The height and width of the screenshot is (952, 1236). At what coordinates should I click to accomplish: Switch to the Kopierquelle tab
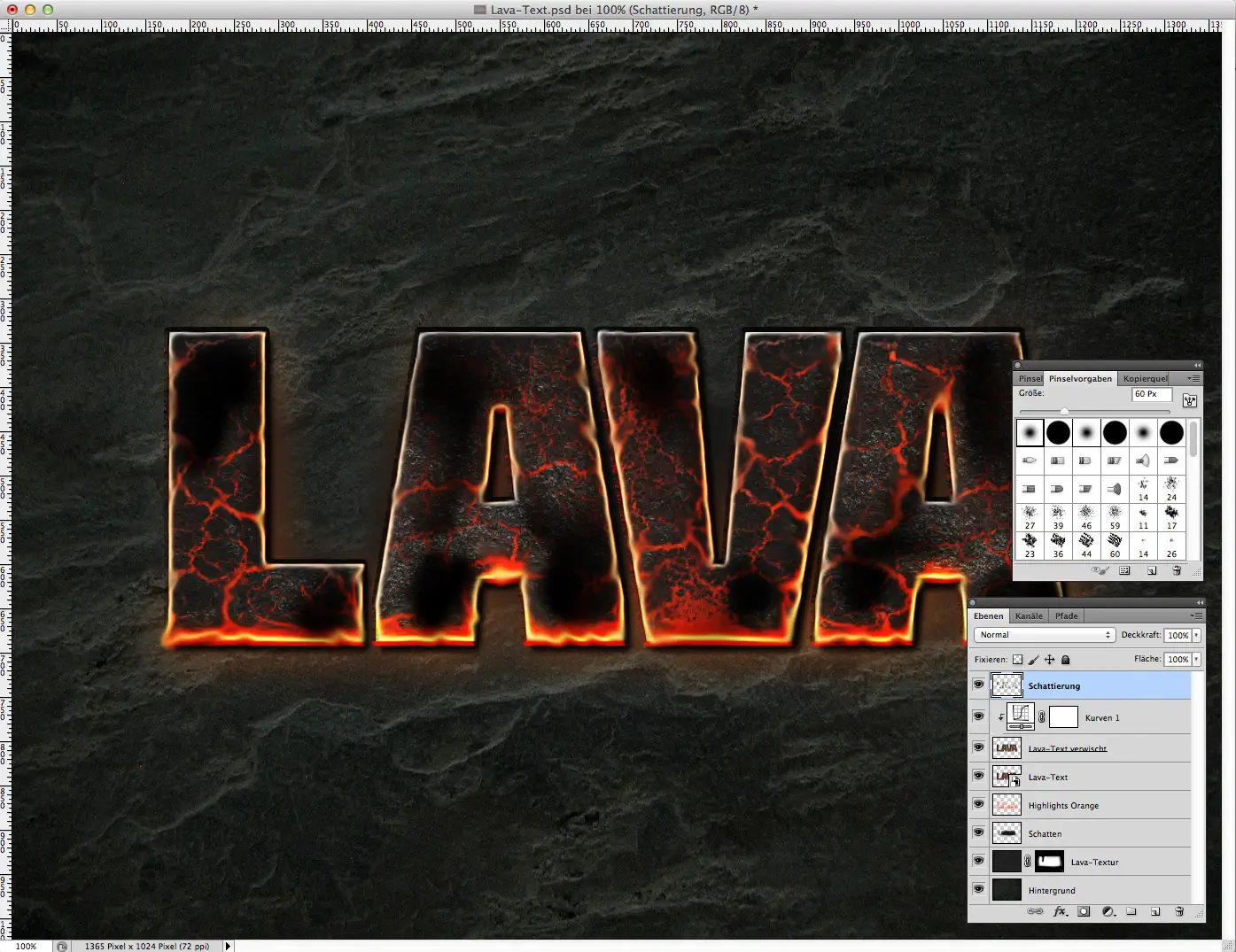[1144, 378]
